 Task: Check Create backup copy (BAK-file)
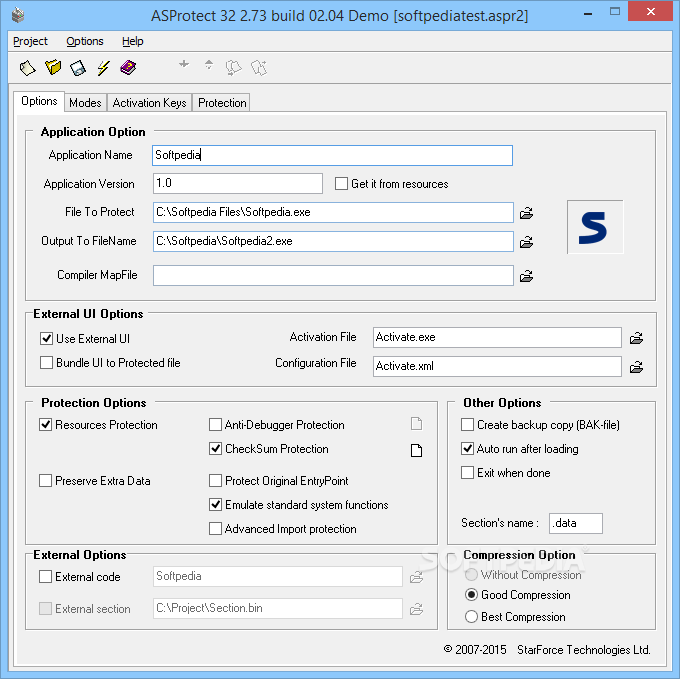pyautogui.click(x=468, y=424)
